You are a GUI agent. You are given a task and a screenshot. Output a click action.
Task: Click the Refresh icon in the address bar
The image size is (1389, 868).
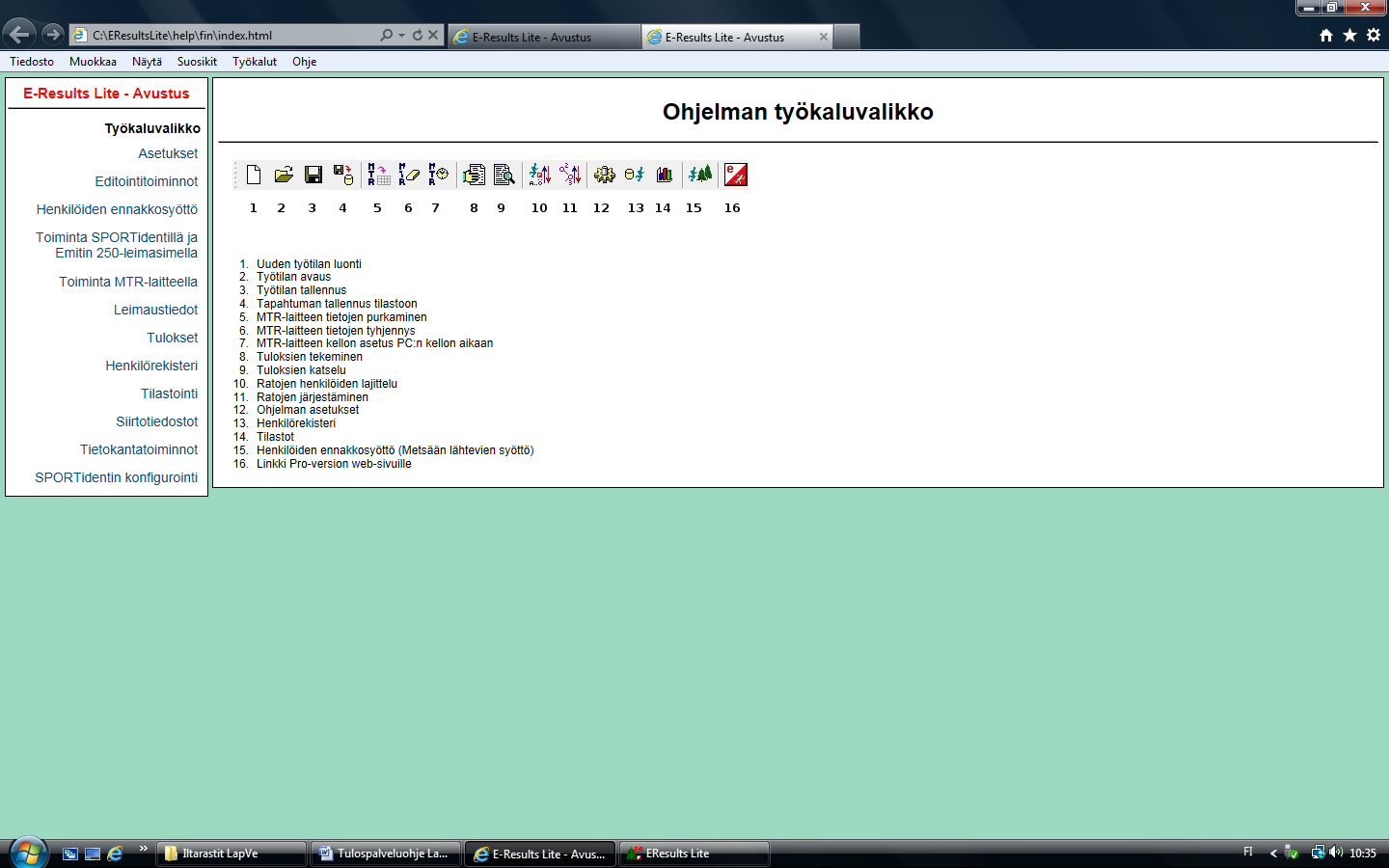point(418,35)
